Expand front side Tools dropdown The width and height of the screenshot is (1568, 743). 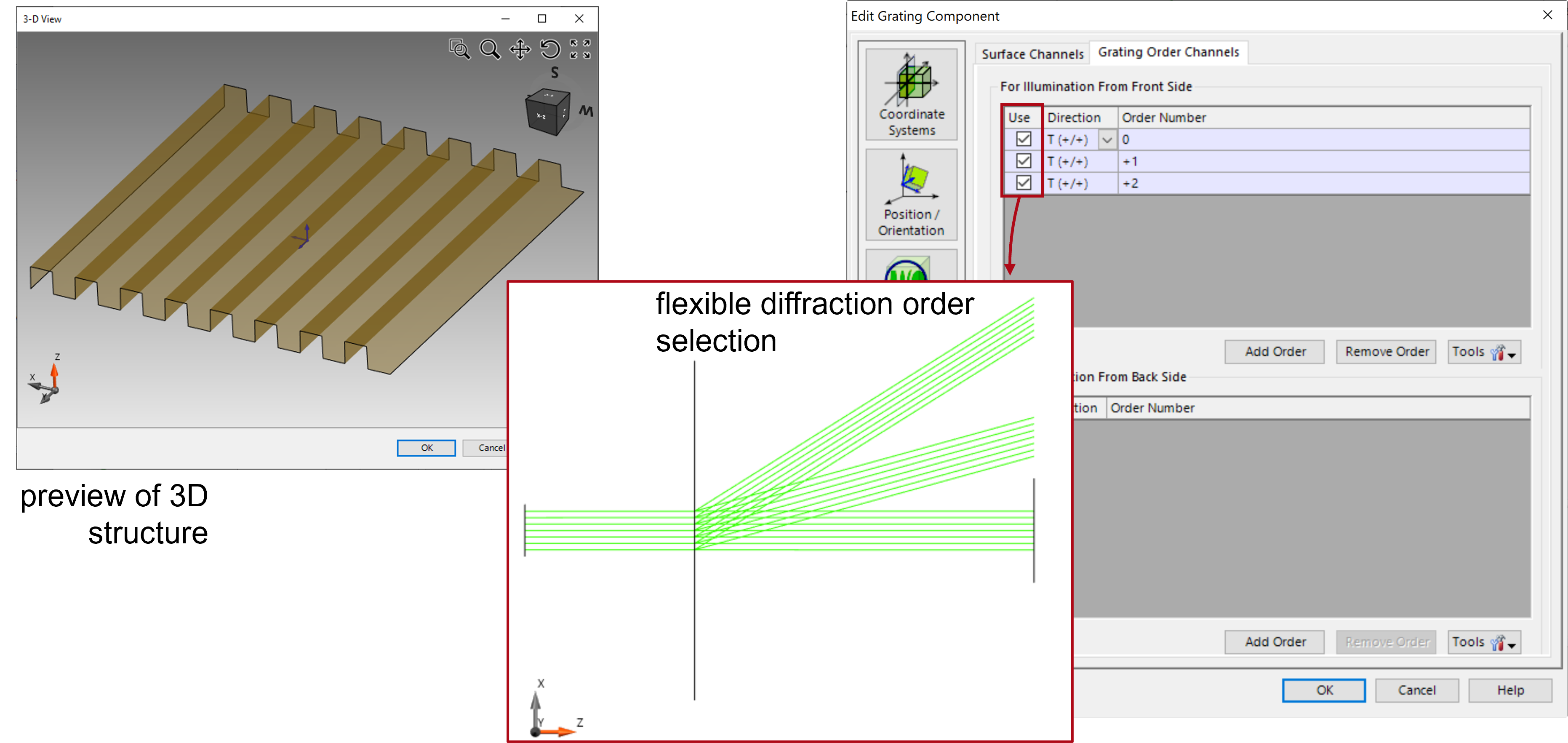click(x=1484, y=352)
